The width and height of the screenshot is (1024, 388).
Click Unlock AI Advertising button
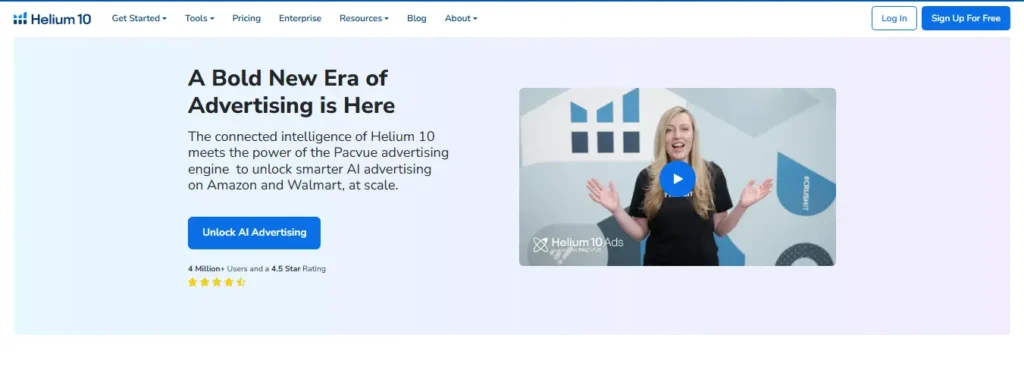254,233
